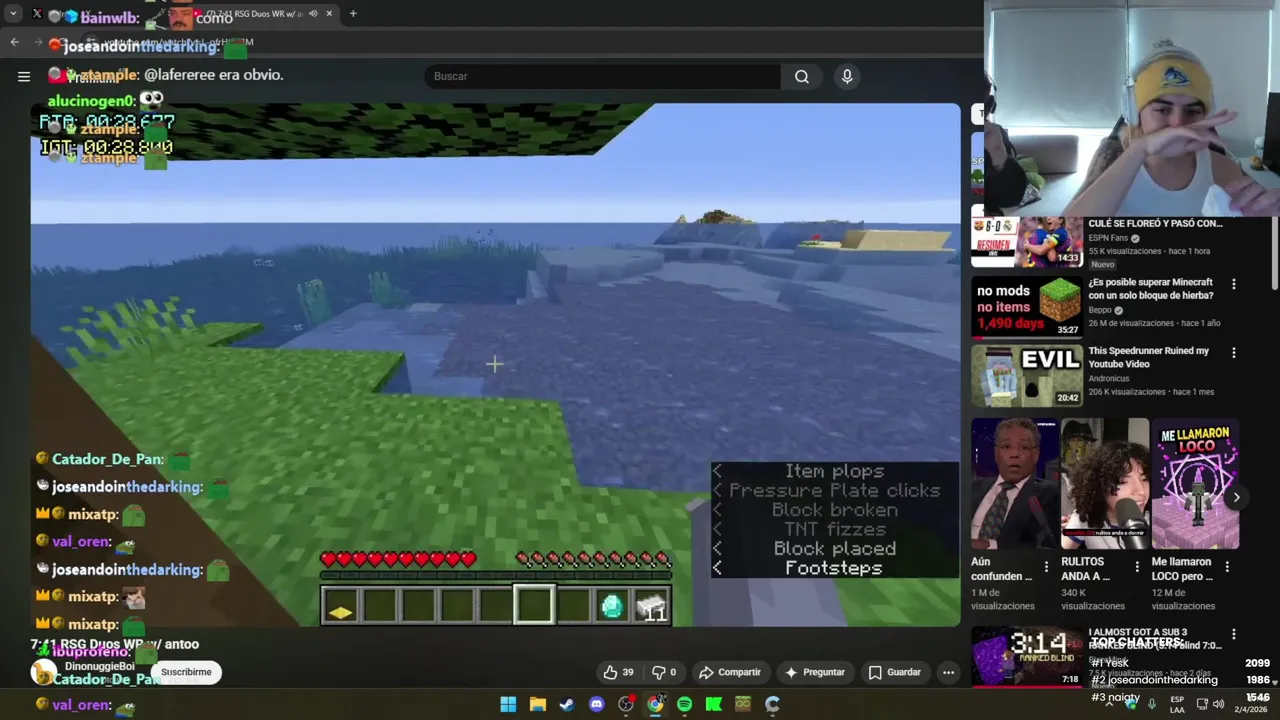Open Spotify from the taskbar
The height and width of the screenshot is (720, 1280).
click(x=684, y=704)
